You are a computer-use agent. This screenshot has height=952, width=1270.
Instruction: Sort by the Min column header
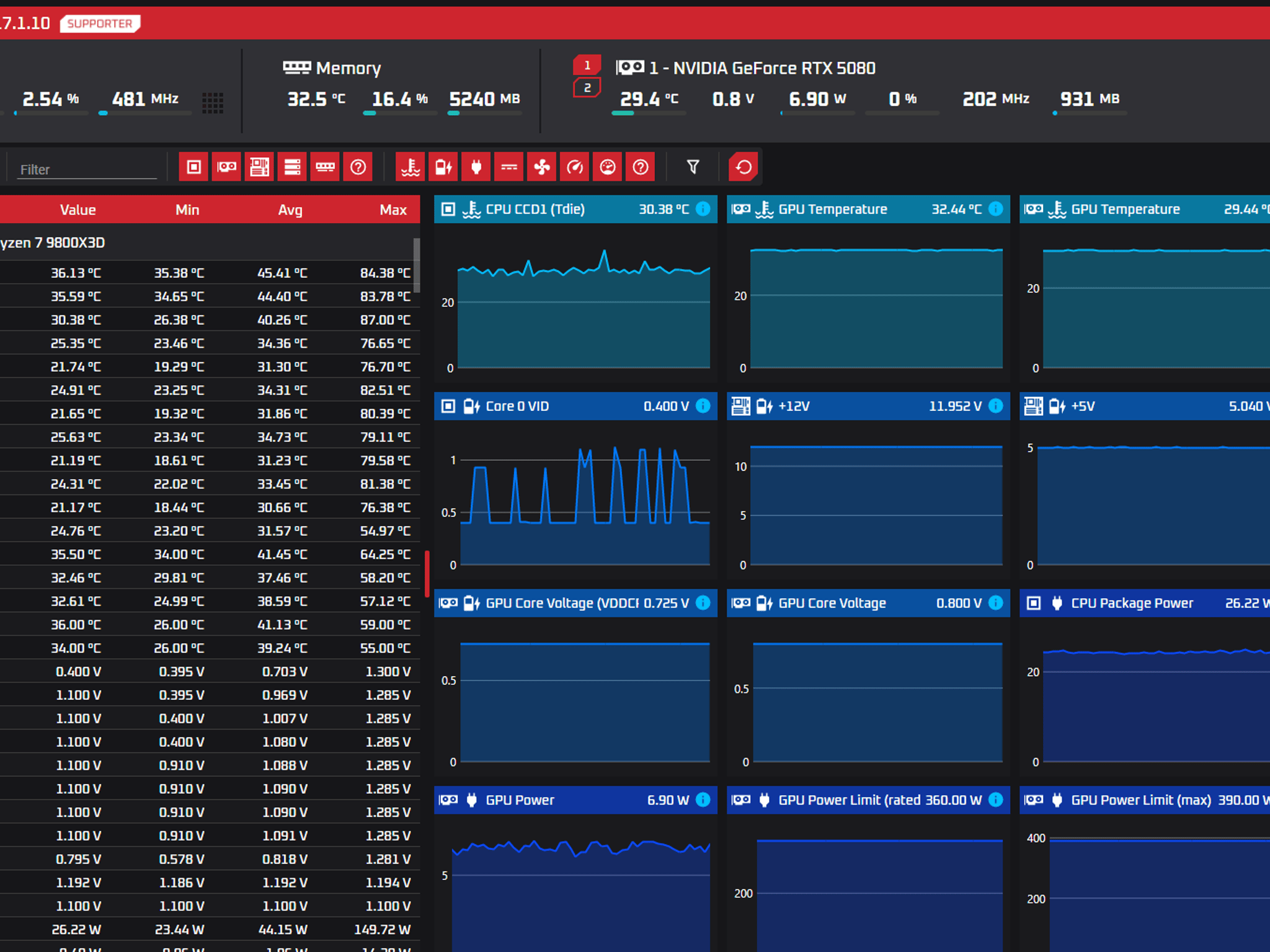click(187, 209)
